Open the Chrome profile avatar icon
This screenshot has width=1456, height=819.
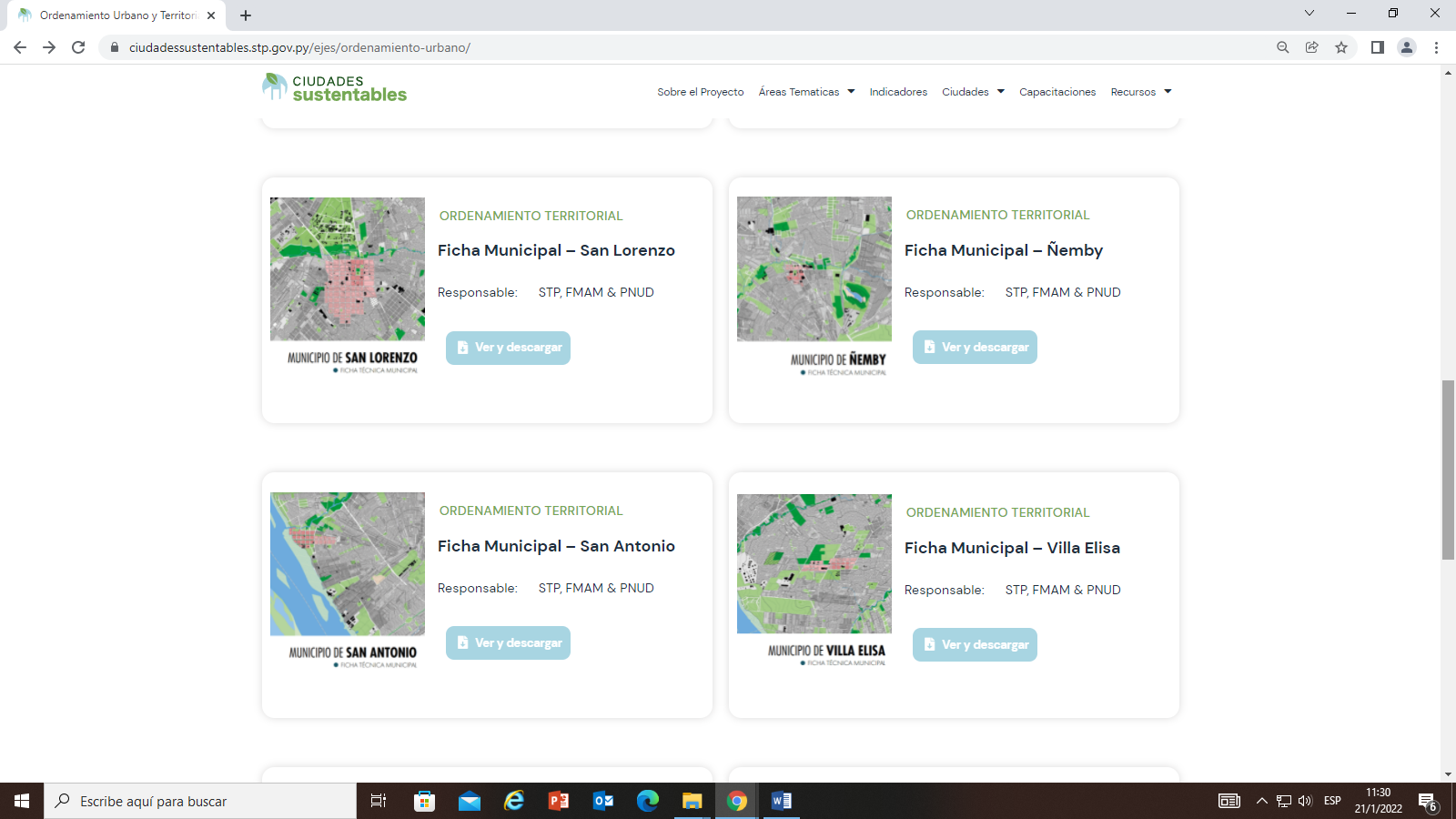pyautogui.click(x=1406, y=47)
